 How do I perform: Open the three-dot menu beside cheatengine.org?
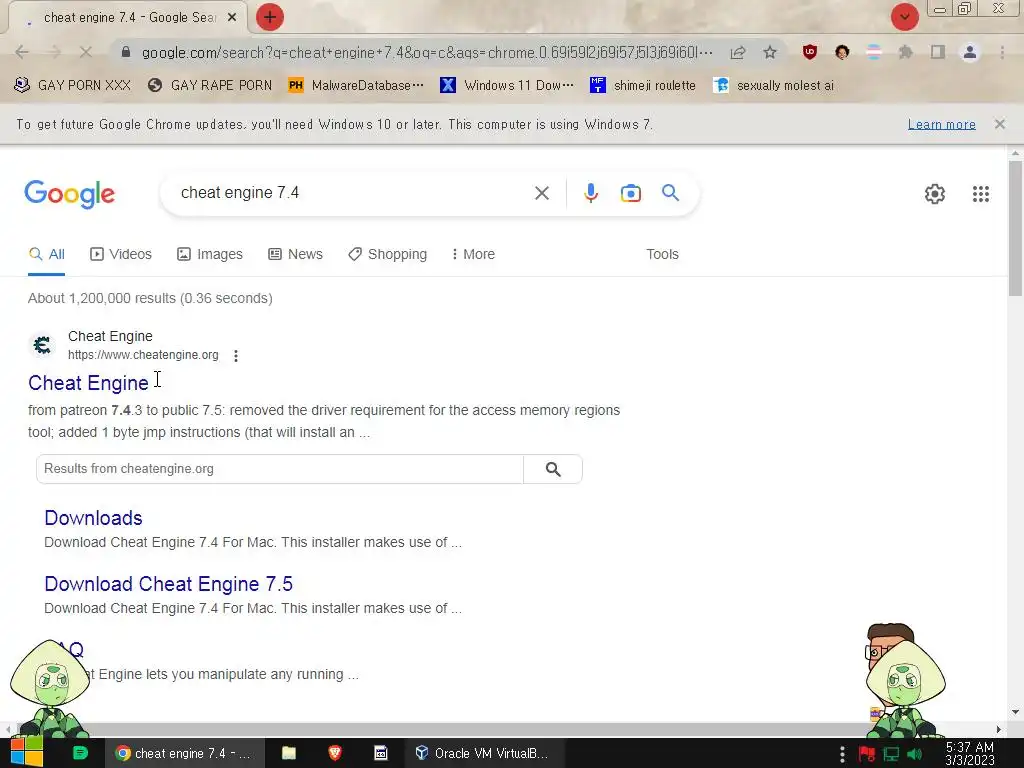(x=236, y=356)
